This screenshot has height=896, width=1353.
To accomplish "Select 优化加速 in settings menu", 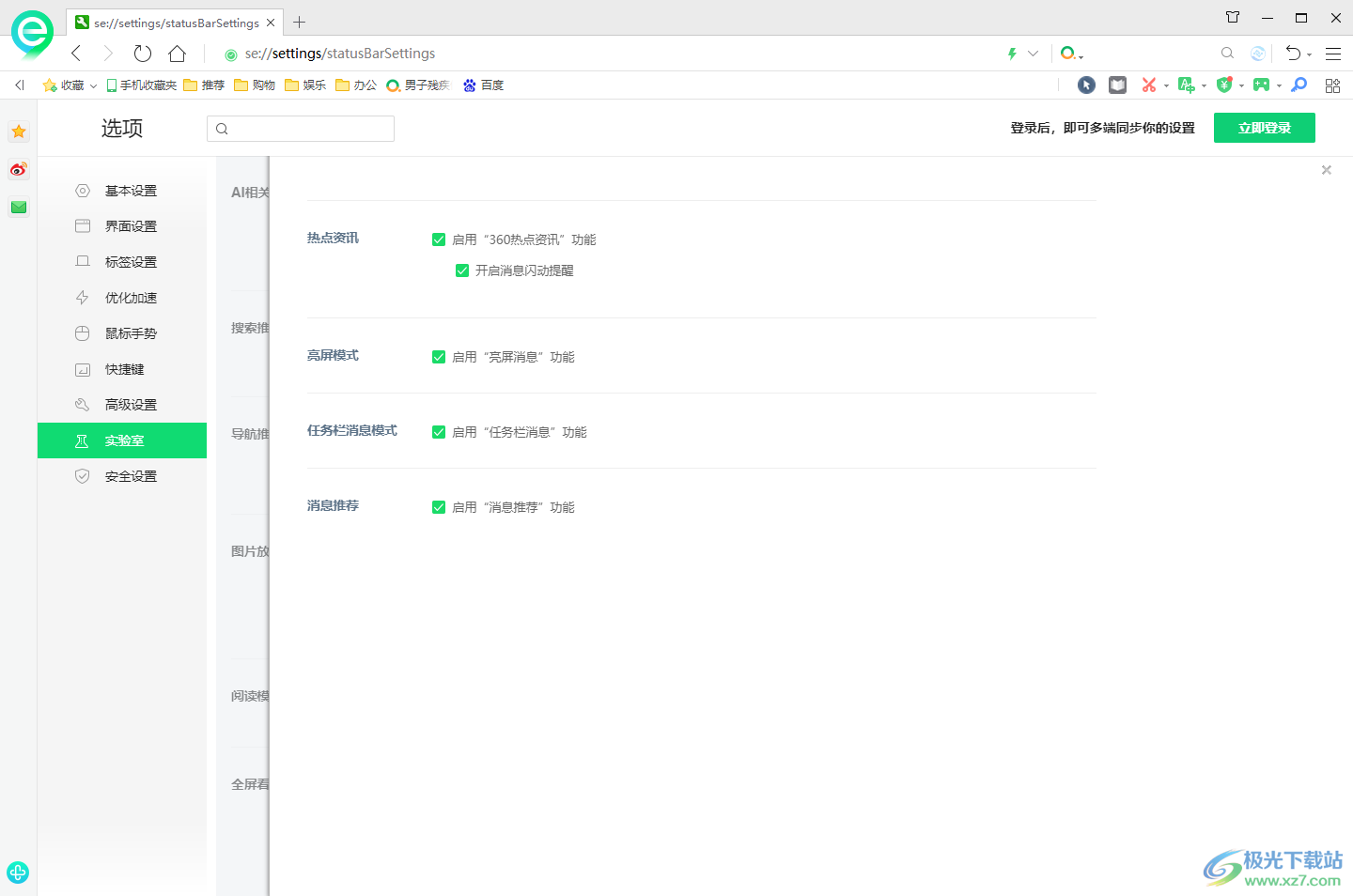I will pyautogui.click(x=122, y=298).
